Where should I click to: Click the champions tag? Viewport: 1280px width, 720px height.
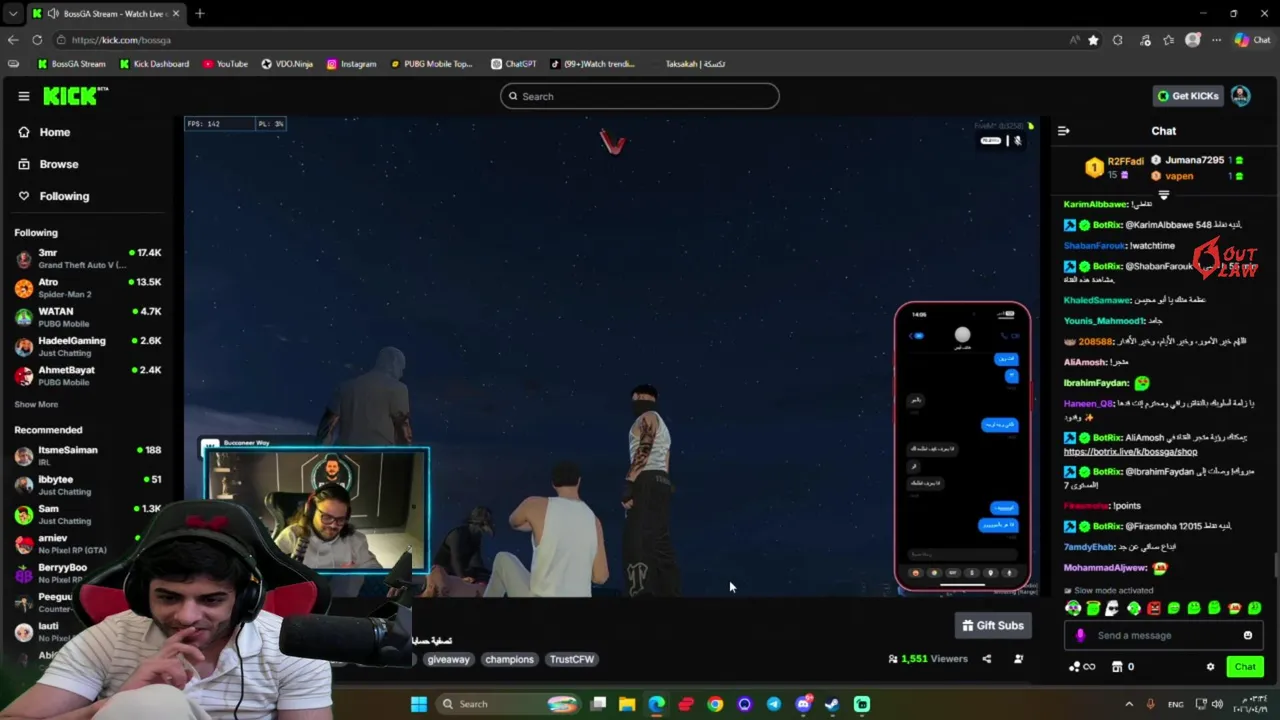point(509,659)
